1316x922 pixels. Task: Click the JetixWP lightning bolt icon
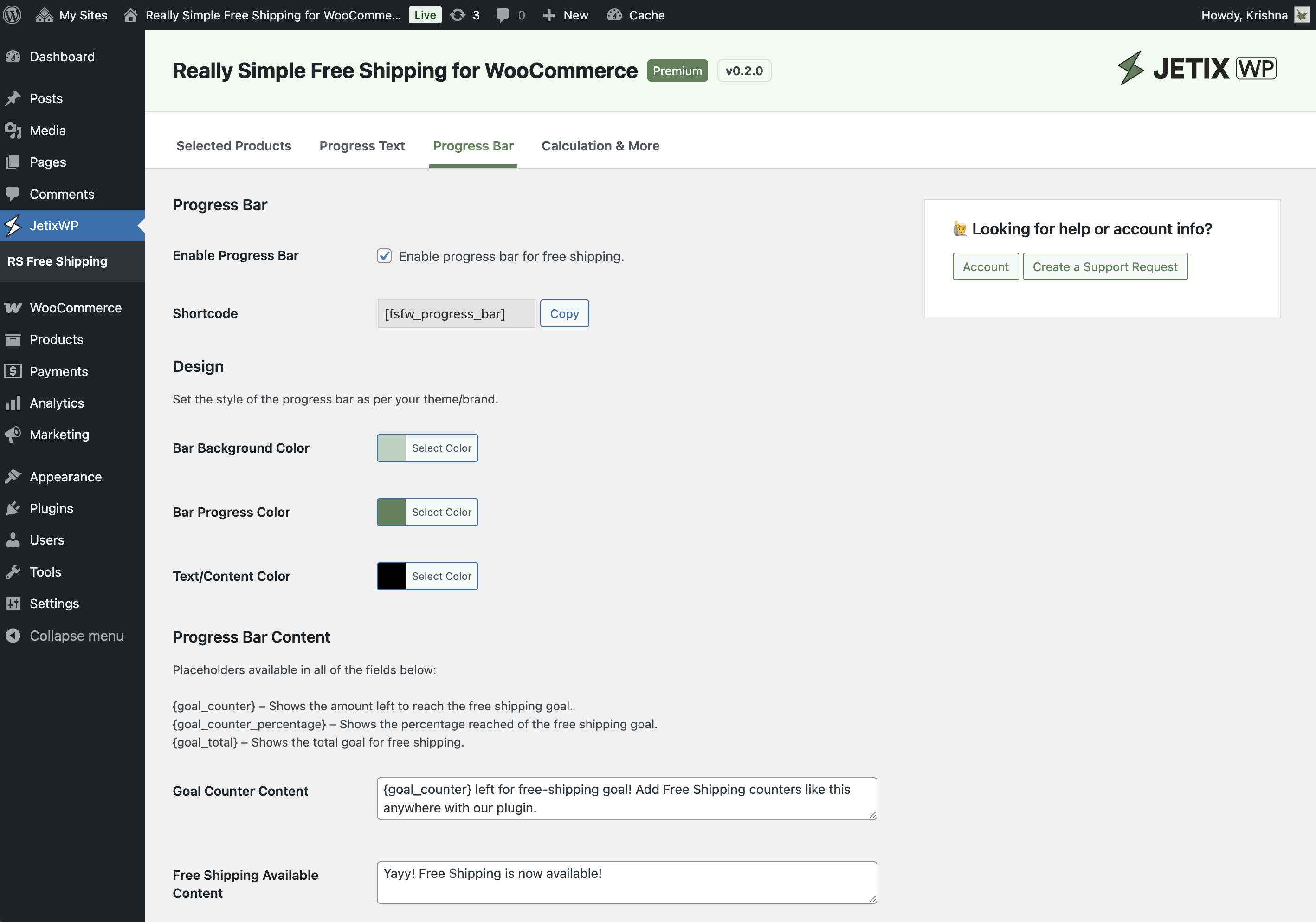[13, 225]
